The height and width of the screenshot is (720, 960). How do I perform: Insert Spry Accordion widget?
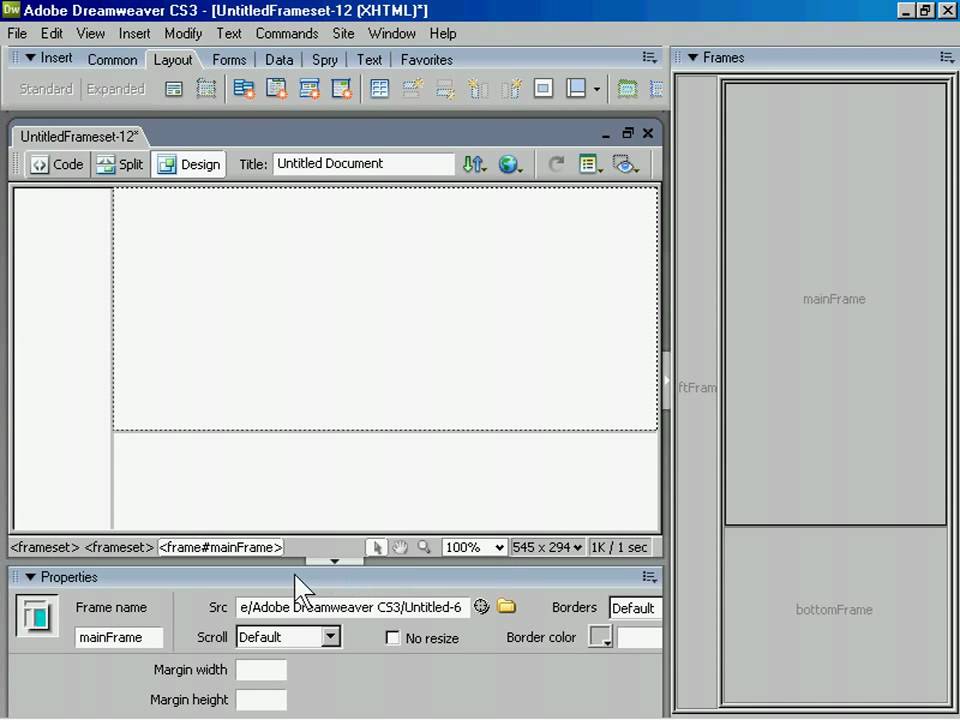[309, 89]
